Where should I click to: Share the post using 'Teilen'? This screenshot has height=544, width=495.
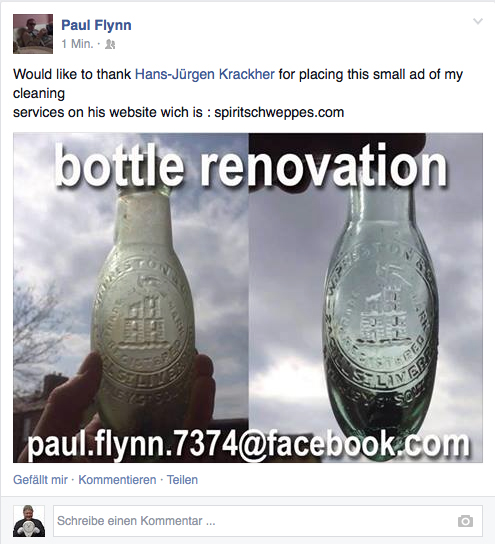click(182, 480)
